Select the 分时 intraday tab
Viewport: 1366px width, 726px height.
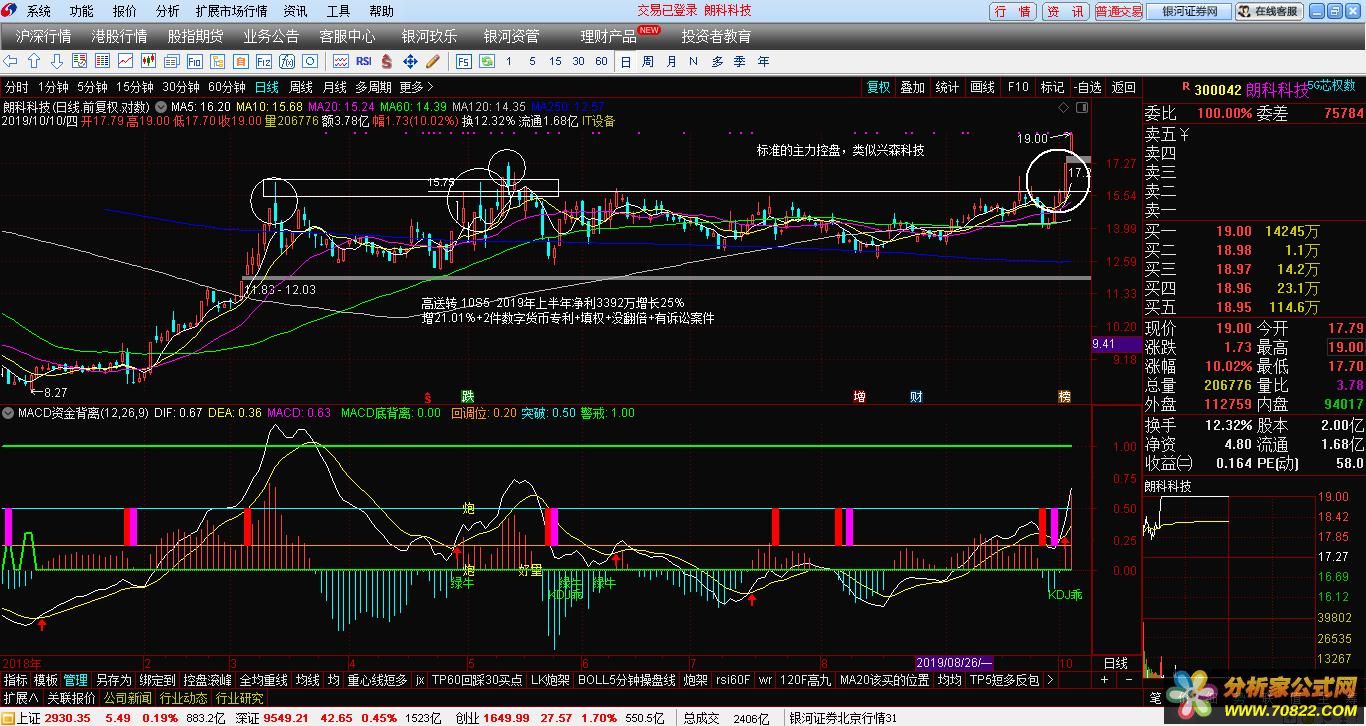click(x=16, y=87)
